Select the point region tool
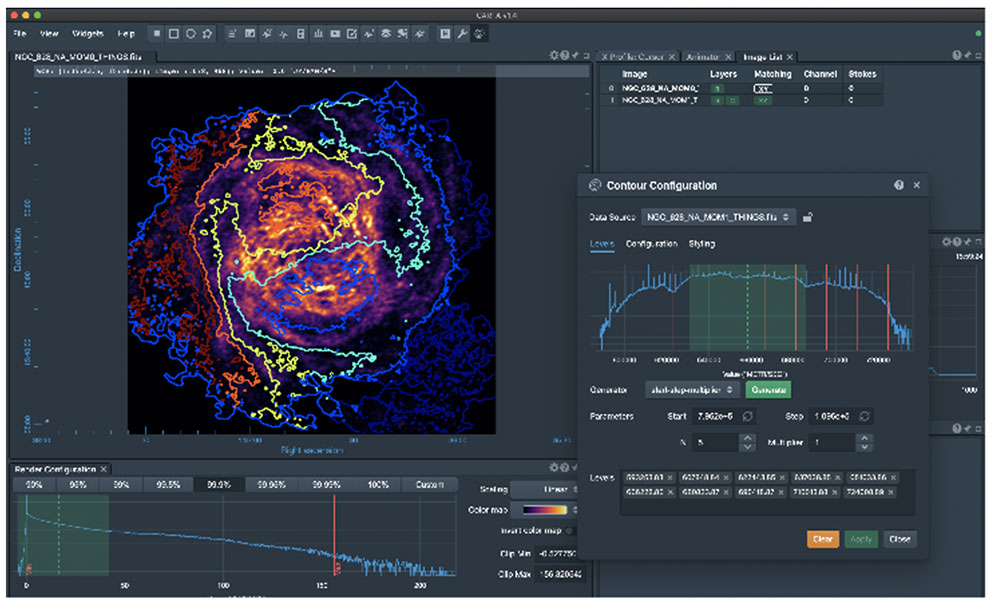The width and height of the screenshot is (1000, 609). 156,33
